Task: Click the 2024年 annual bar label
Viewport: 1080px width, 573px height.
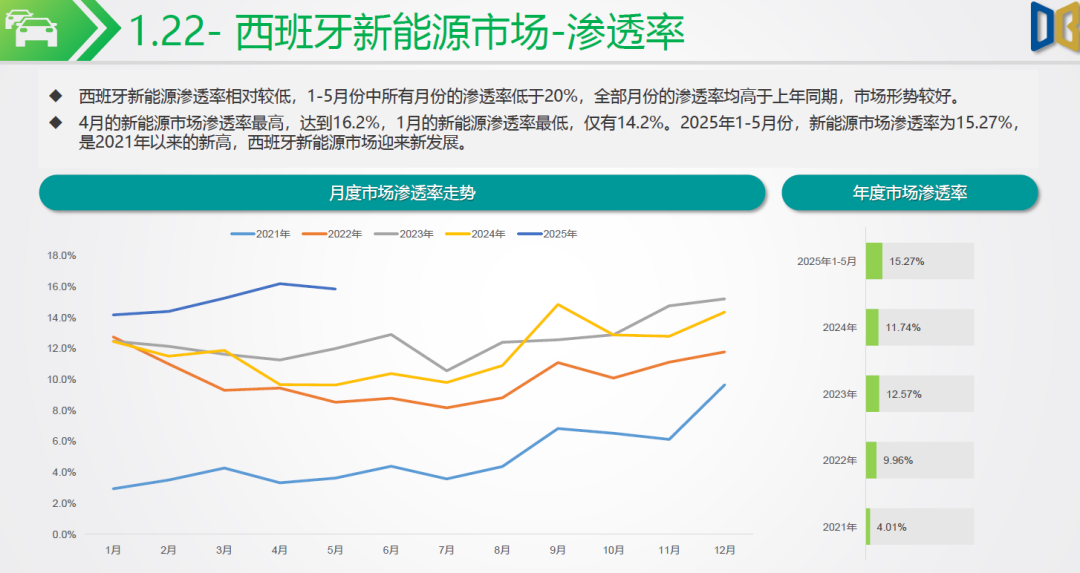Action: (x=840, y=328)
